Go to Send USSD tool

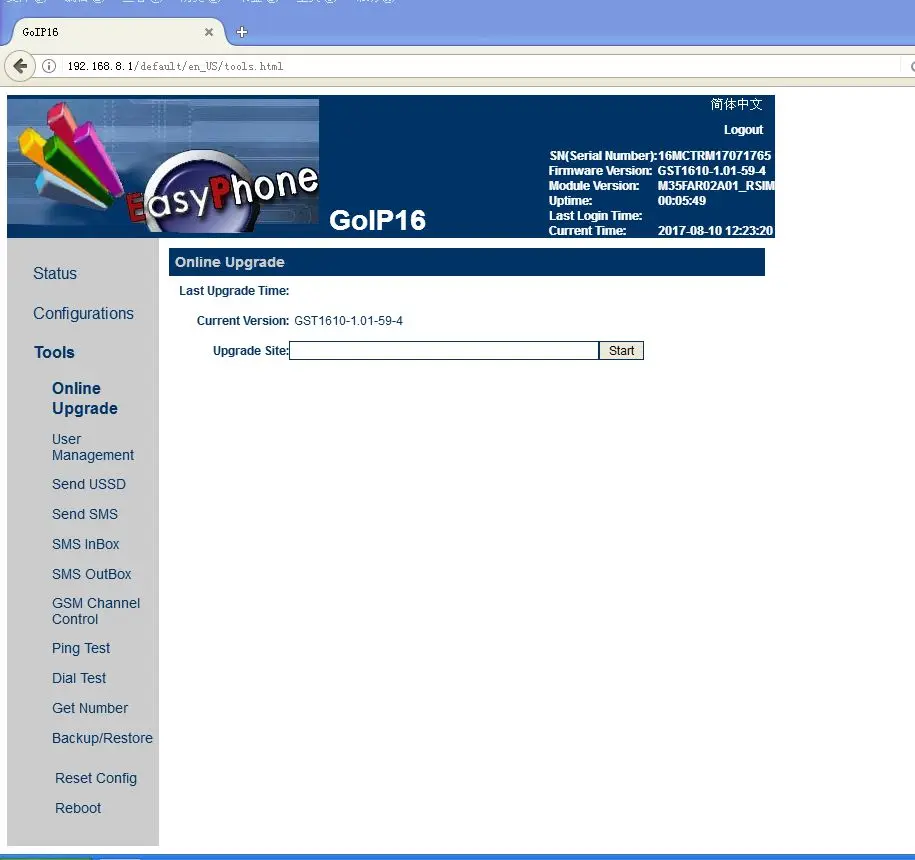[x=89, y=484]
